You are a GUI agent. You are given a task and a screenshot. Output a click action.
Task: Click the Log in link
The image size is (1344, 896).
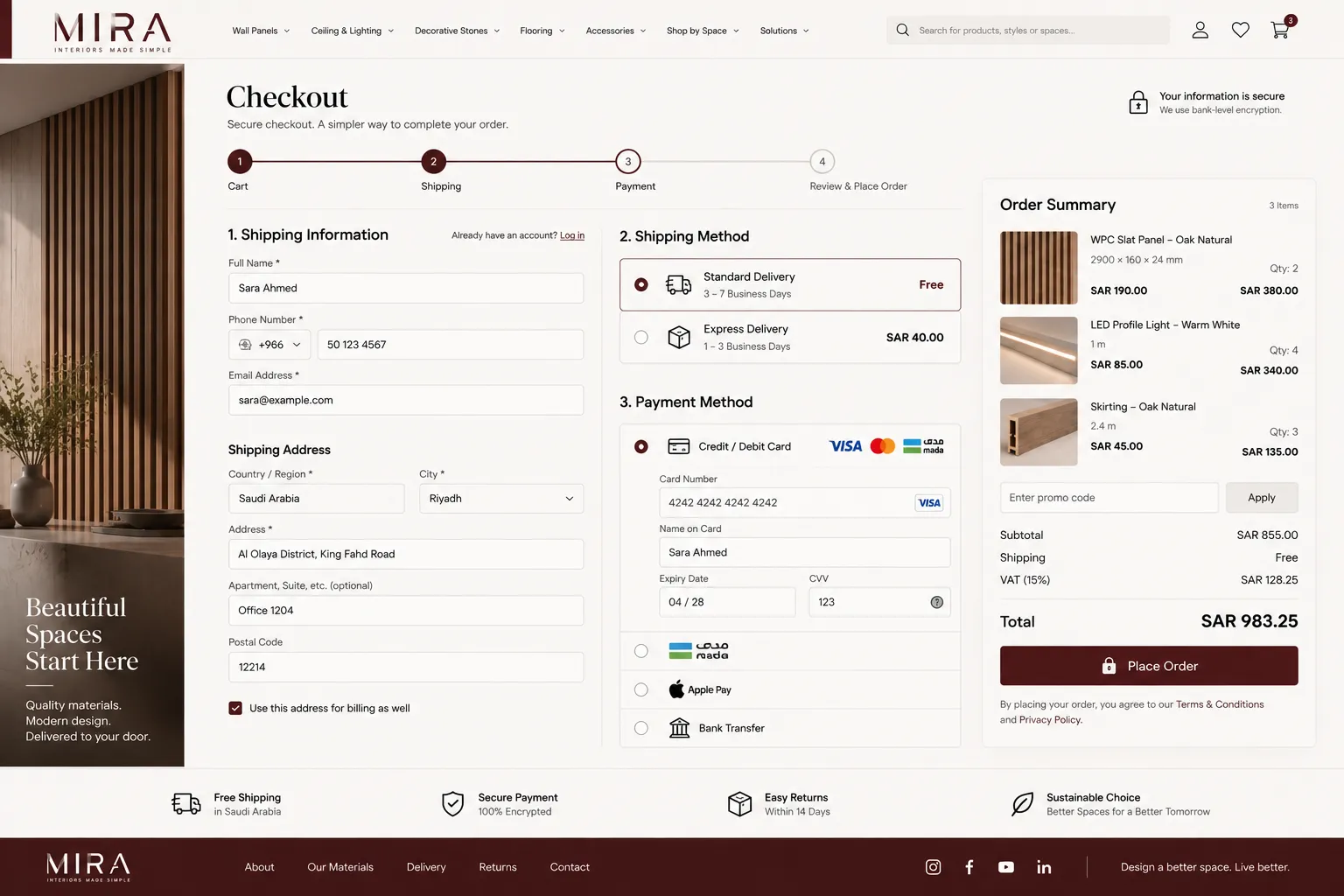pyautogui.click(x=572, y=235)
